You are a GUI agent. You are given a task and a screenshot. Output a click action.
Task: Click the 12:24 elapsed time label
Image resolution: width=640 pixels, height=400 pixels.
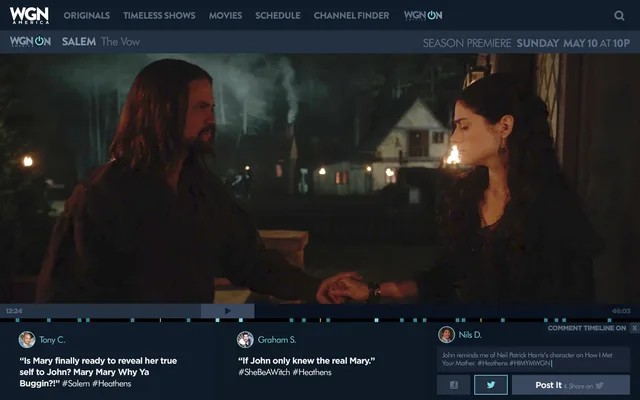point(14,311)
